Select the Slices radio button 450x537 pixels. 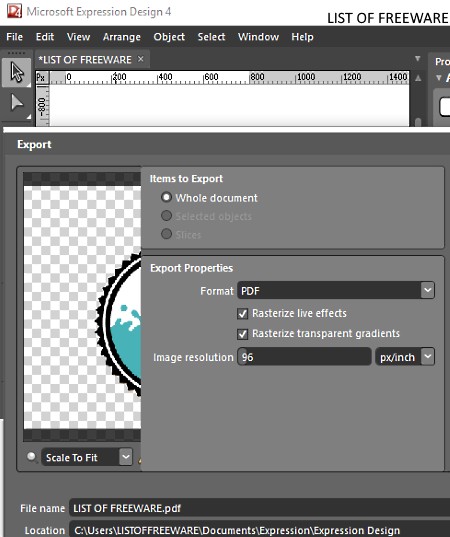166,234
